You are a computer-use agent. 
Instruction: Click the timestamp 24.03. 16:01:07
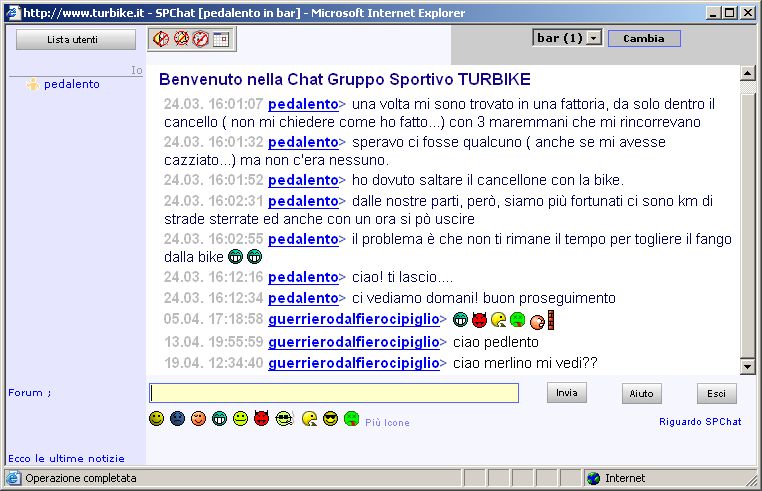(213, 104)
